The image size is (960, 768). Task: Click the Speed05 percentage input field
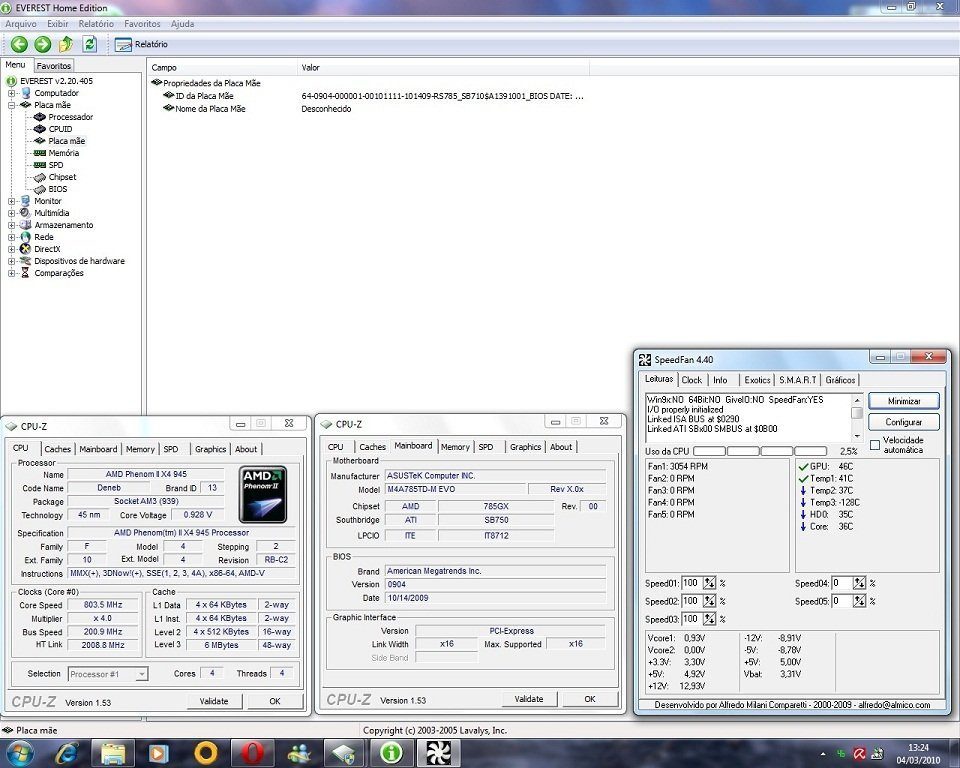tap(842, 601)
